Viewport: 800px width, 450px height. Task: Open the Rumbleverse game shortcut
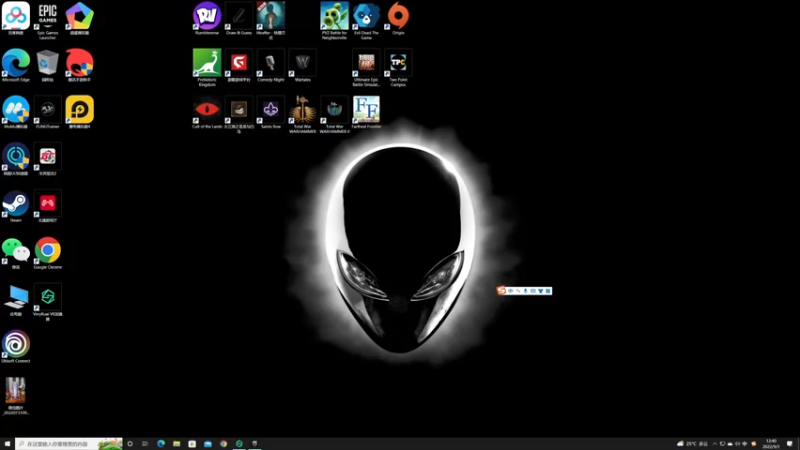(x=207, y=18)
